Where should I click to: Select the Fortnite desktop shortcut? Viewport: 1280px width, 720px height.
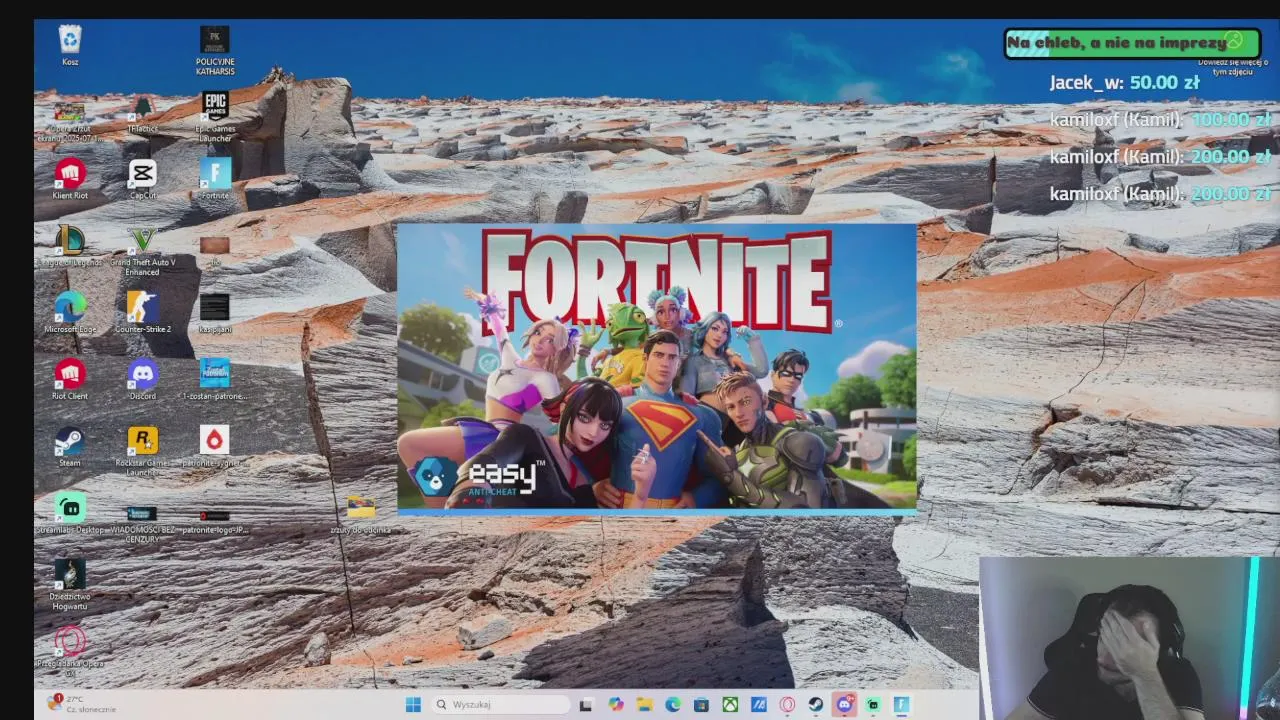214,179
